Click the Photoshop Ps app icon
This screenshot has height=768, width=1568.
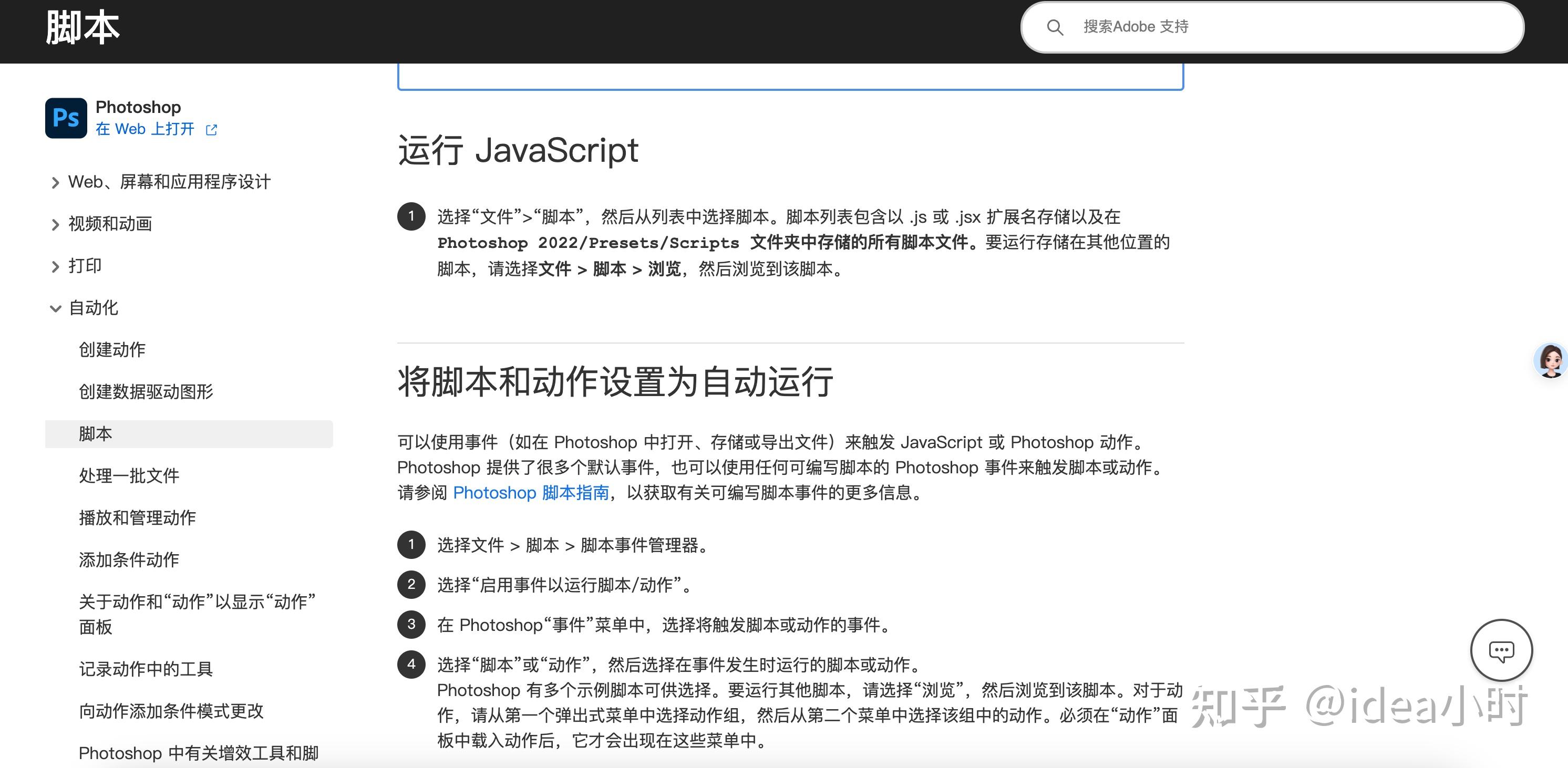click(x=66, y=118)
